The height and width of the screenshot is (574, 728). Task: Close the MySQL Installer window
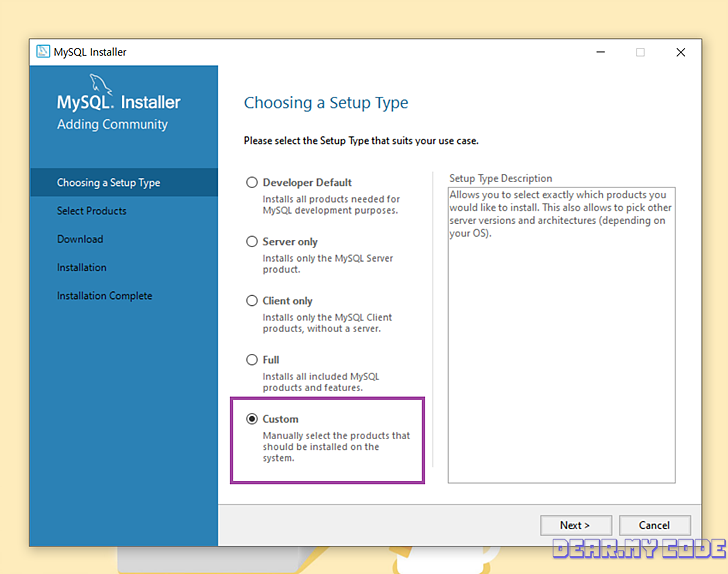(681, 52)
